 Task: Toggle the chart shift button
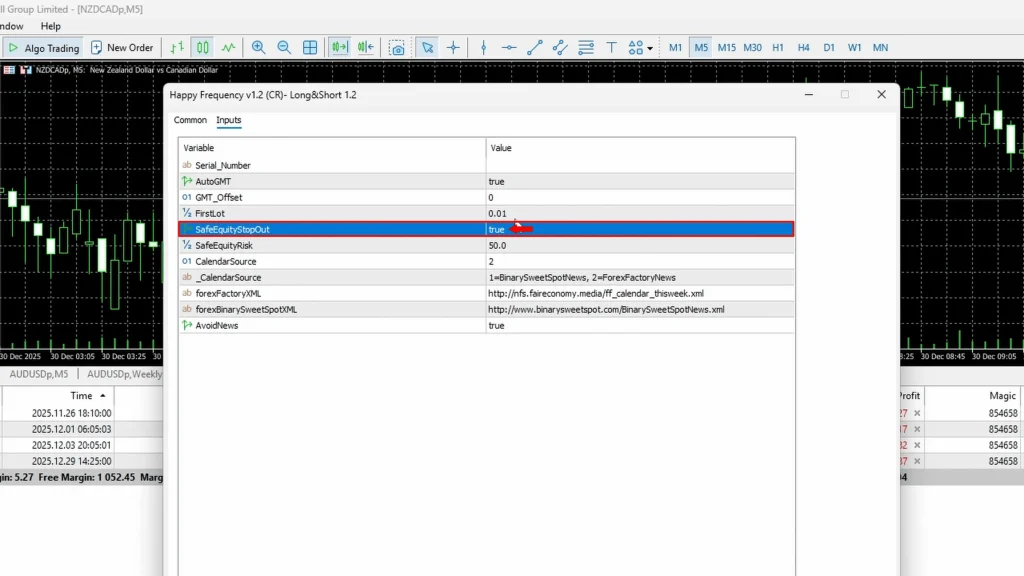366,47
